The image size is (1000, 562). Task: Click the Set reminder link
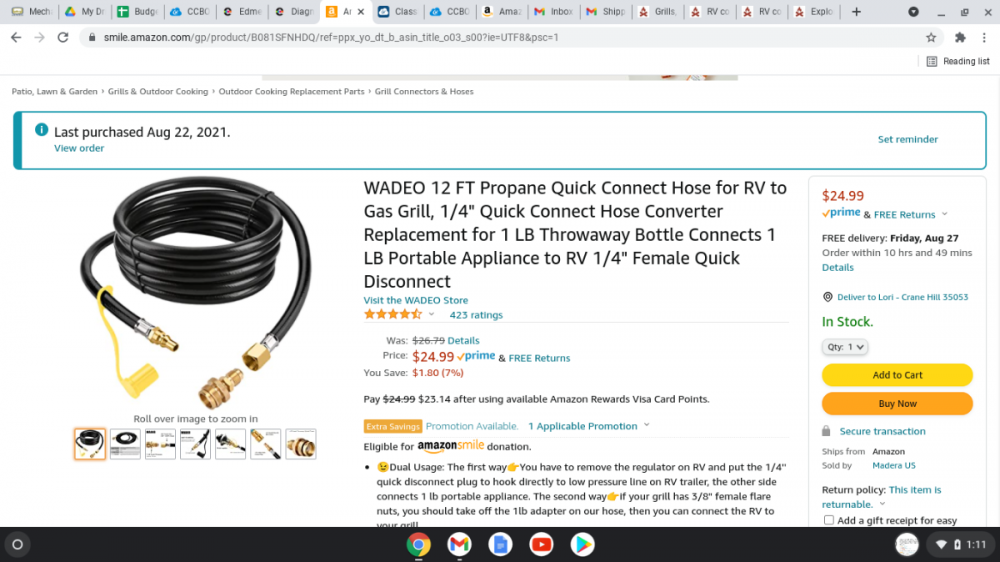tap(908, 139)
